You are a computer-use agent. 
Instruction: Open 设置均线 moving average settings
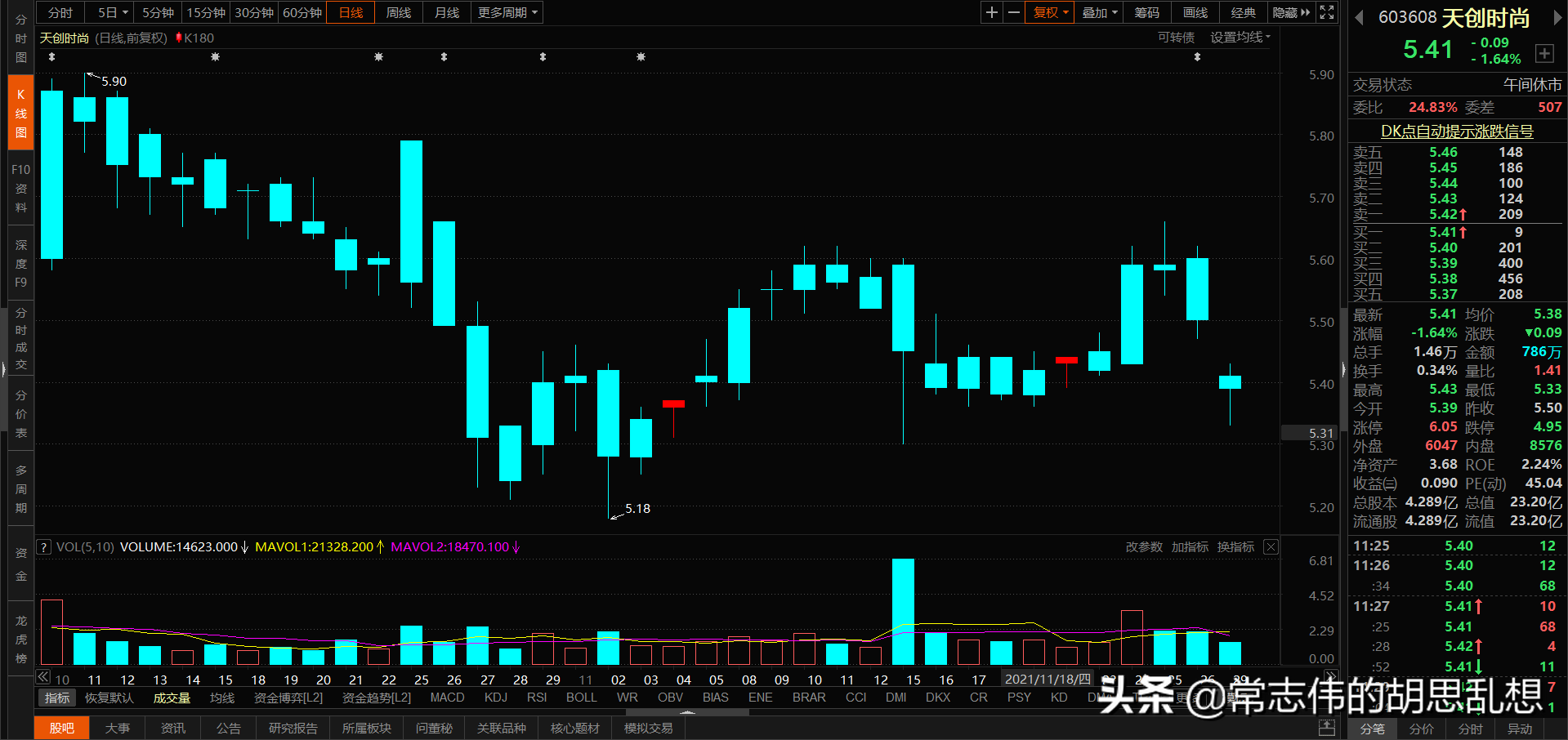[1239, 37]
